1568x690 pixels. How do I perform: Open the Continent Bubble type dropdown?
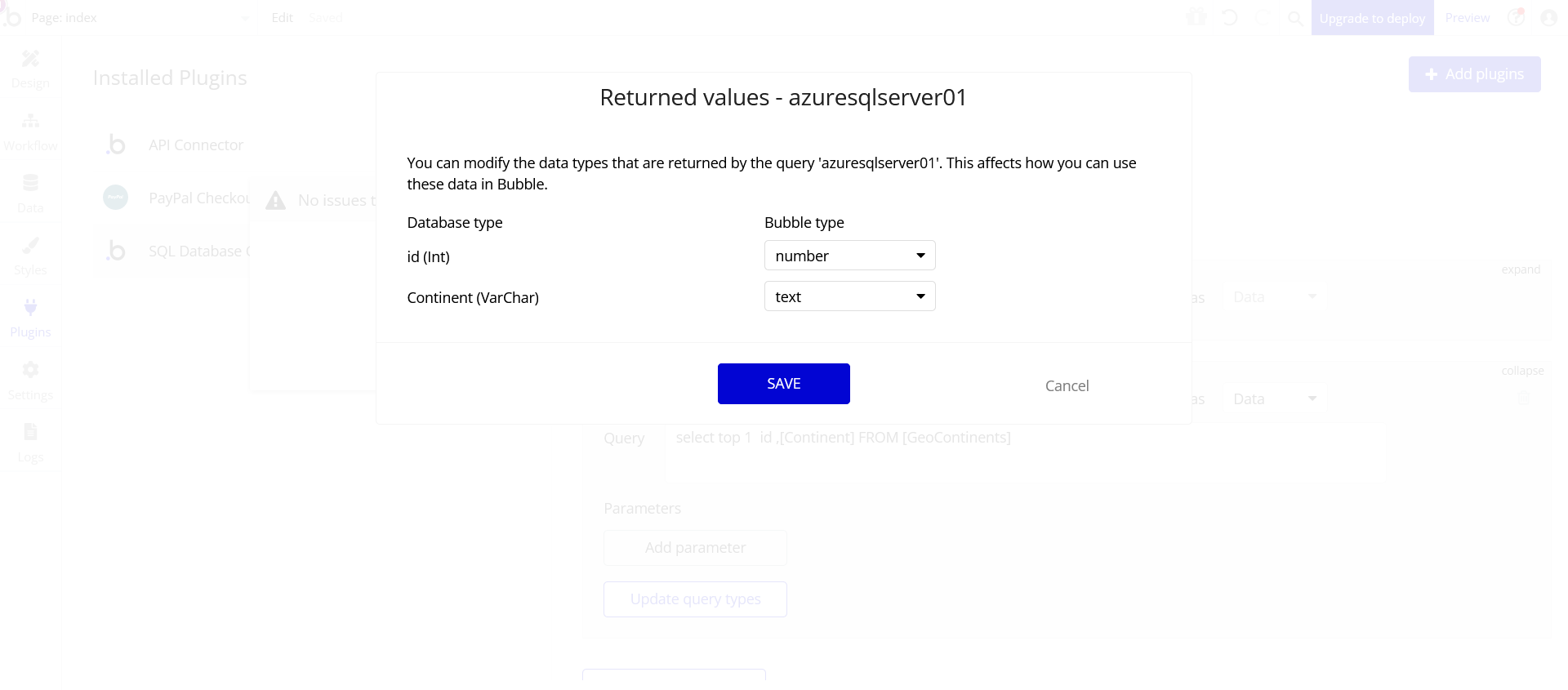point(849,296)
